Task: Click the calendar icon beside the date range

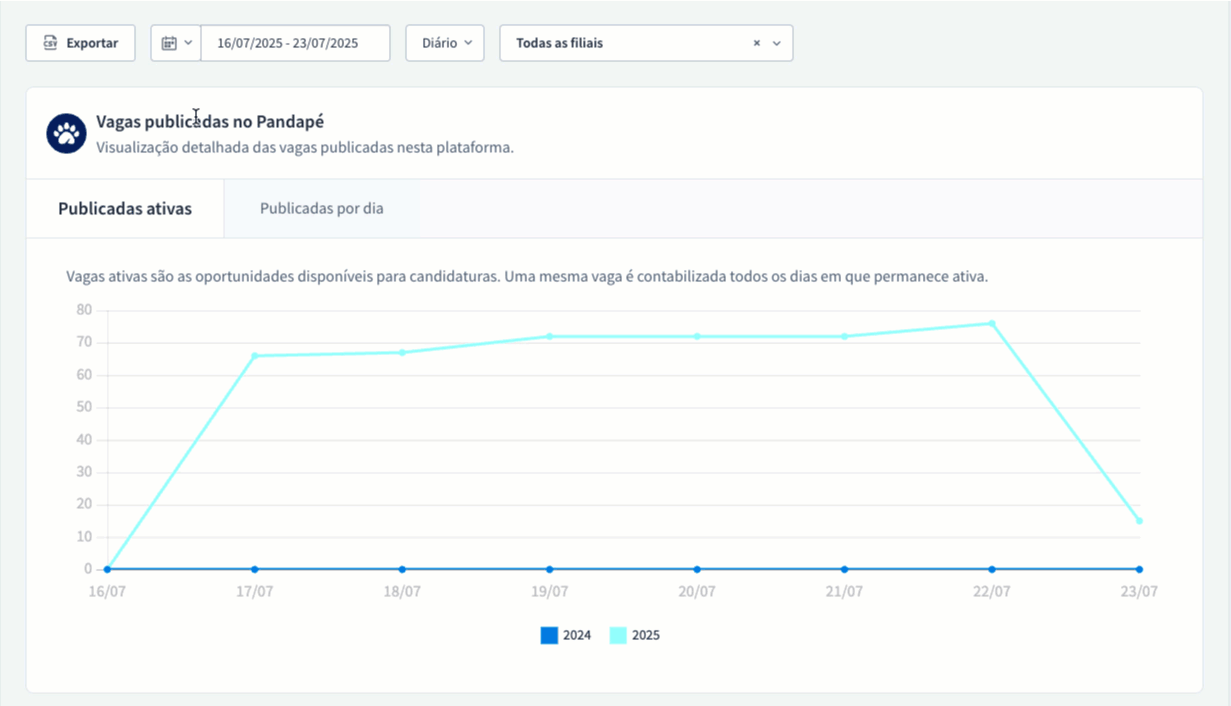Action: point(168,43)
